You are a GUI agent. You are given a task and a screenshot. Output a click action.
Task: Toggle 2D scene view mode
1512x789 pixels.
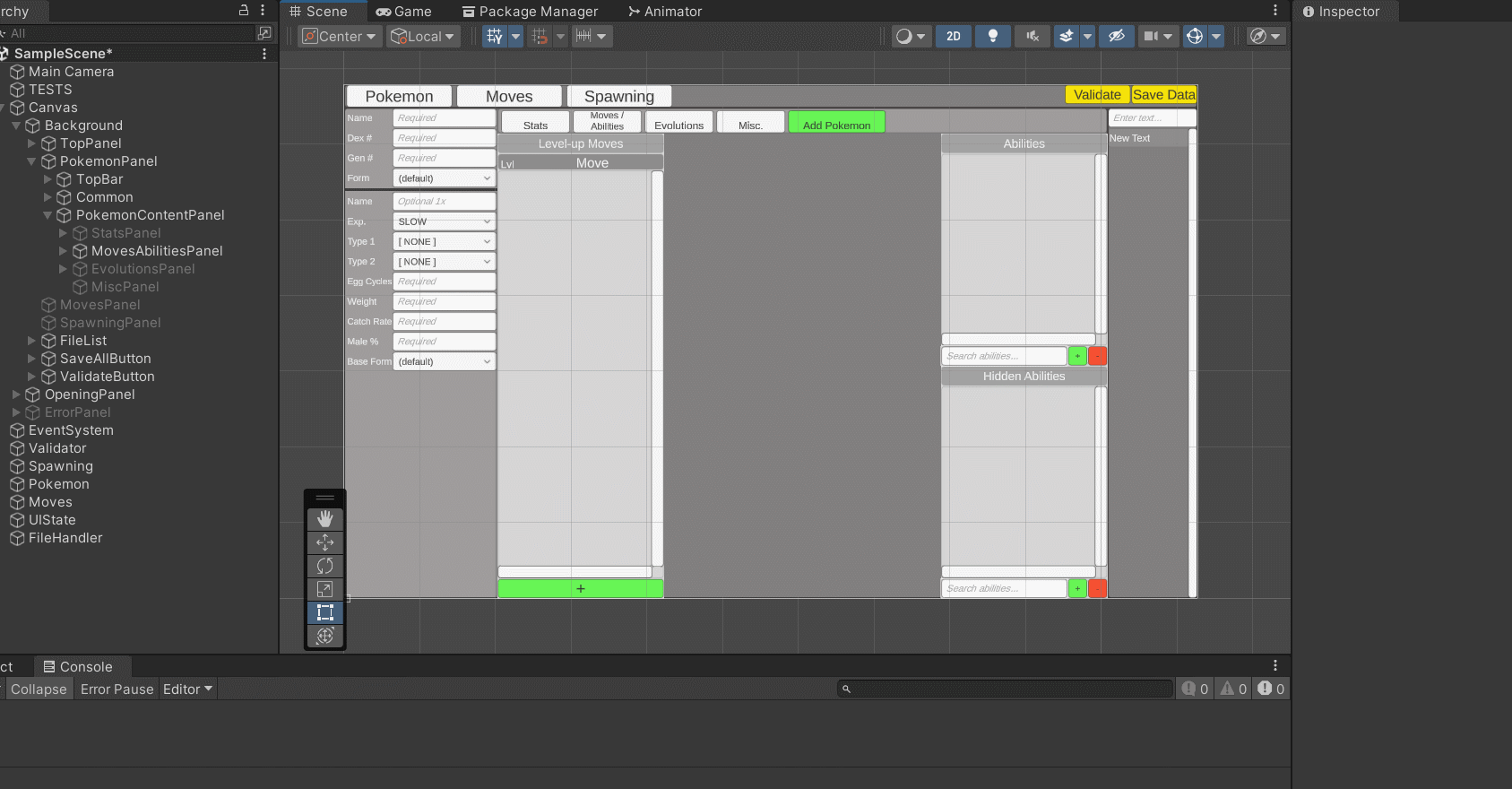954,36
